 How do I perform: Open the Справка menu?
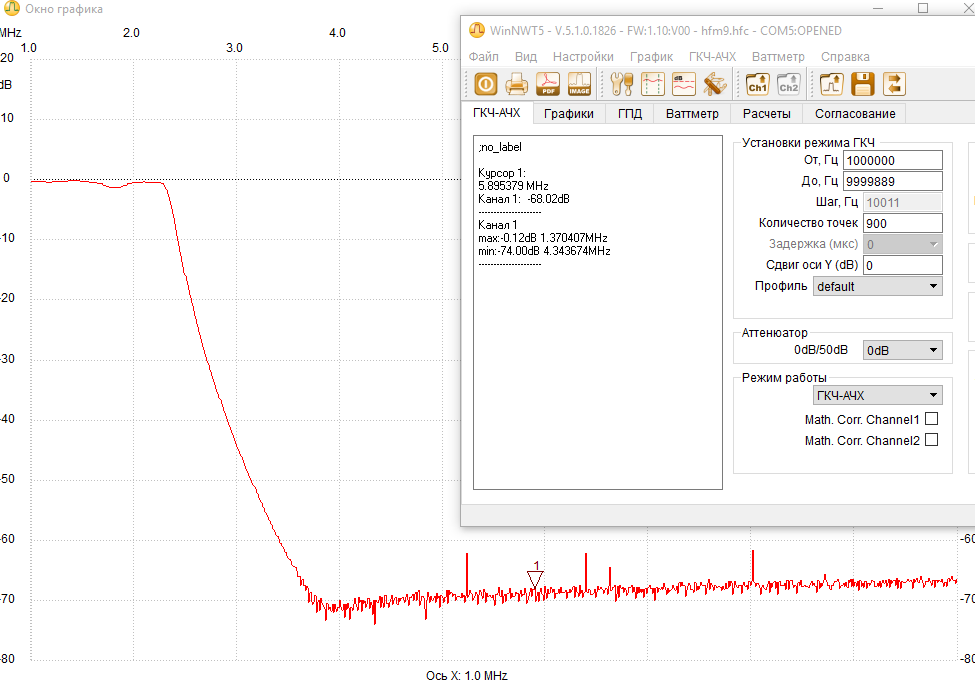click(845, 57)
